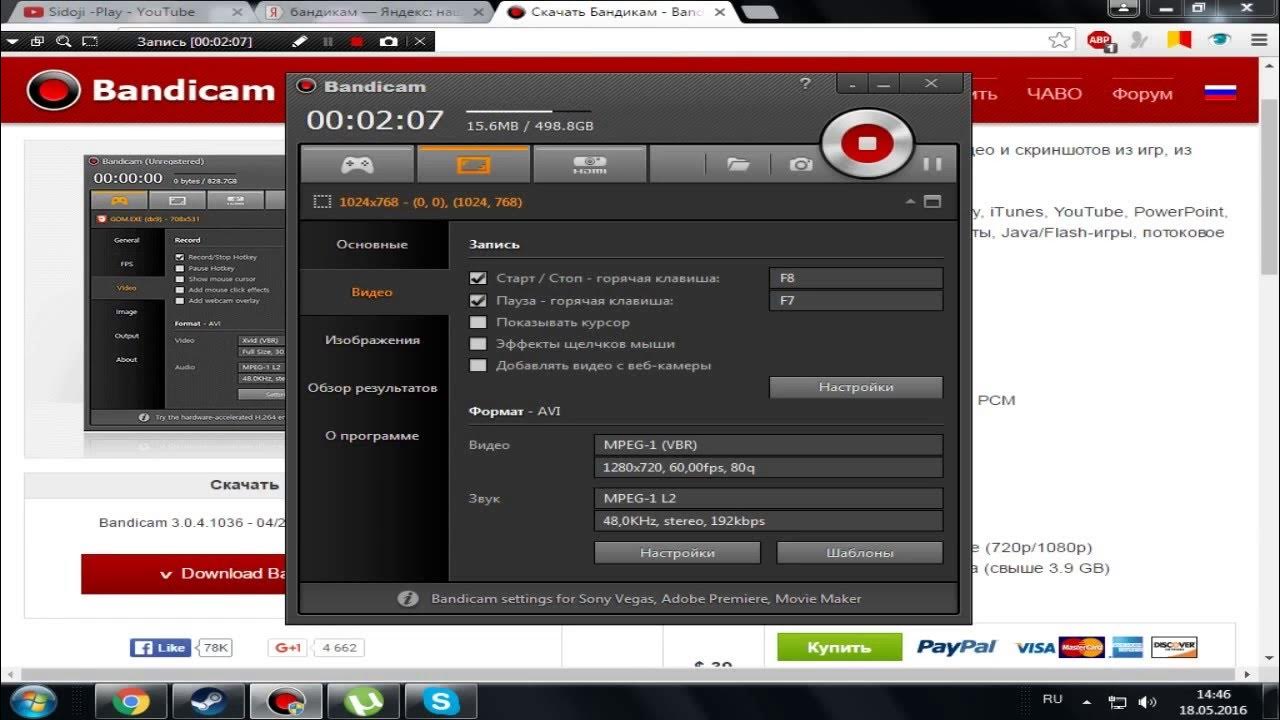Click the pencil draw icon on recording bar
The height and width of the screenshot is (720, 1280).
click(x=299, y=42)
